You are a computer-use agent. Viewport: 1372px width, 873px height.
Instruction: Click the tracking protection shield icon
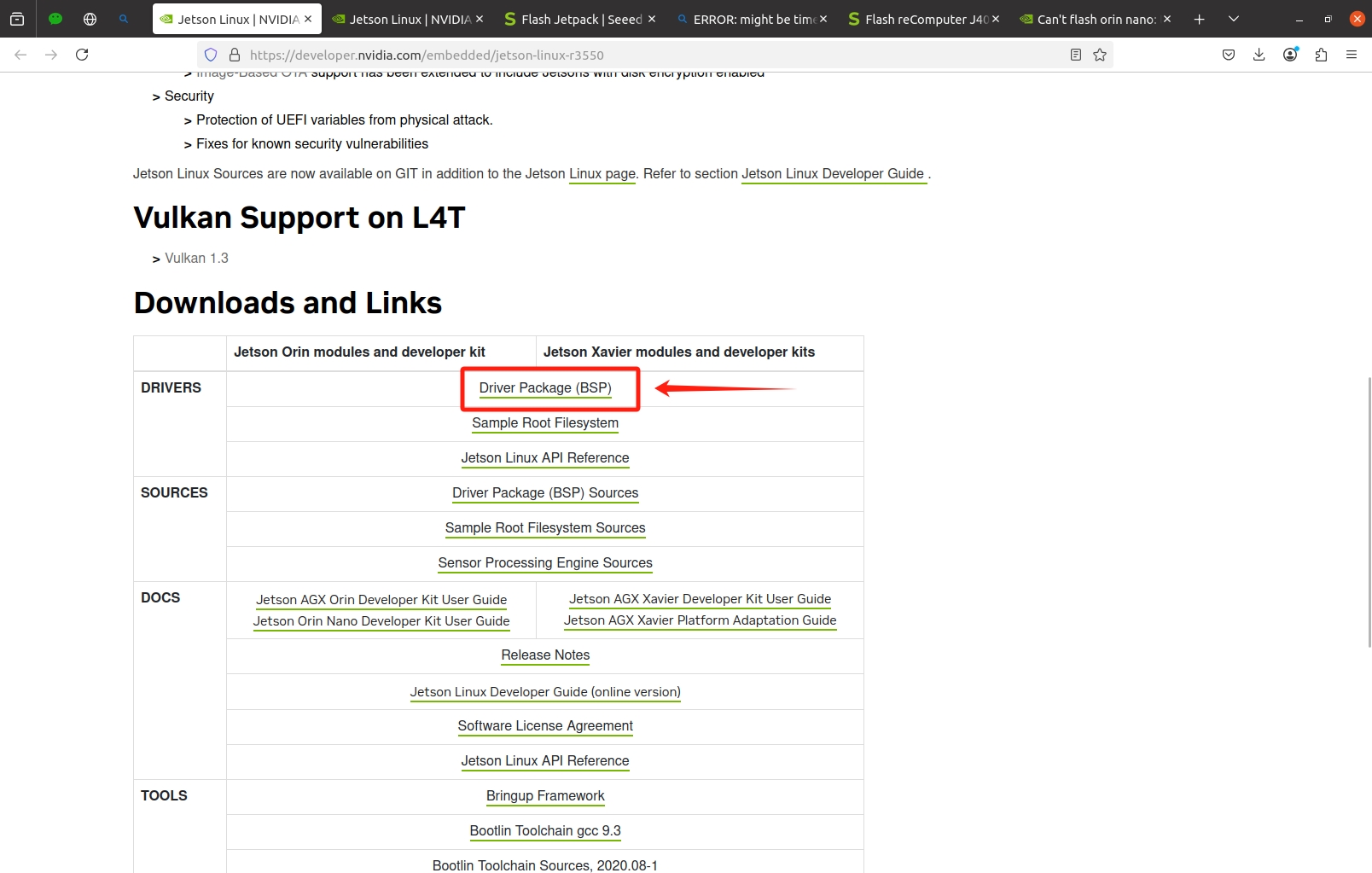coord(211,55)
